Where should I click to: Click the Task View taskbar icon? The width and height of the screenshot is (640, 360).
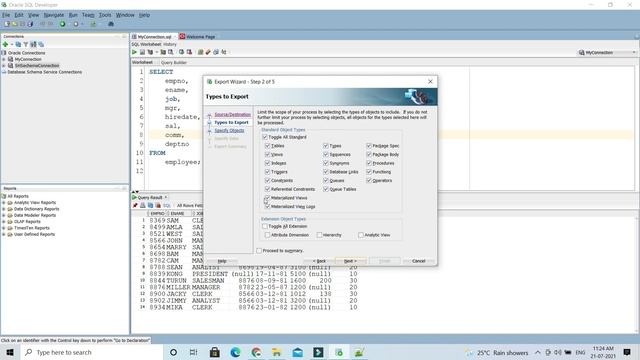tap(193, 352)
